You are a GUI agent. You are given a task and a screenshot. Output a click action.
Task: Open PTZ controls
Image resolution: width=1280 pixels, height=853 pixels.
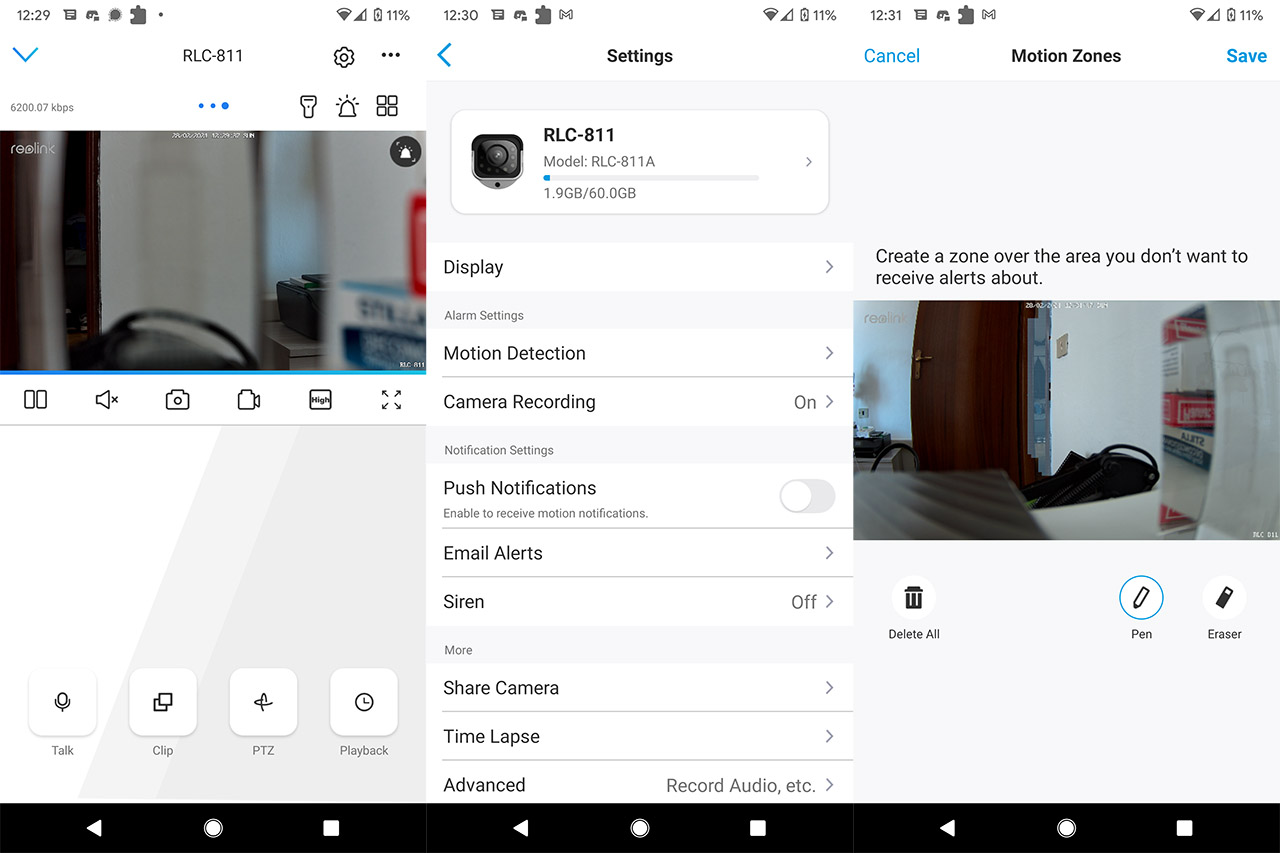[263, 702]
